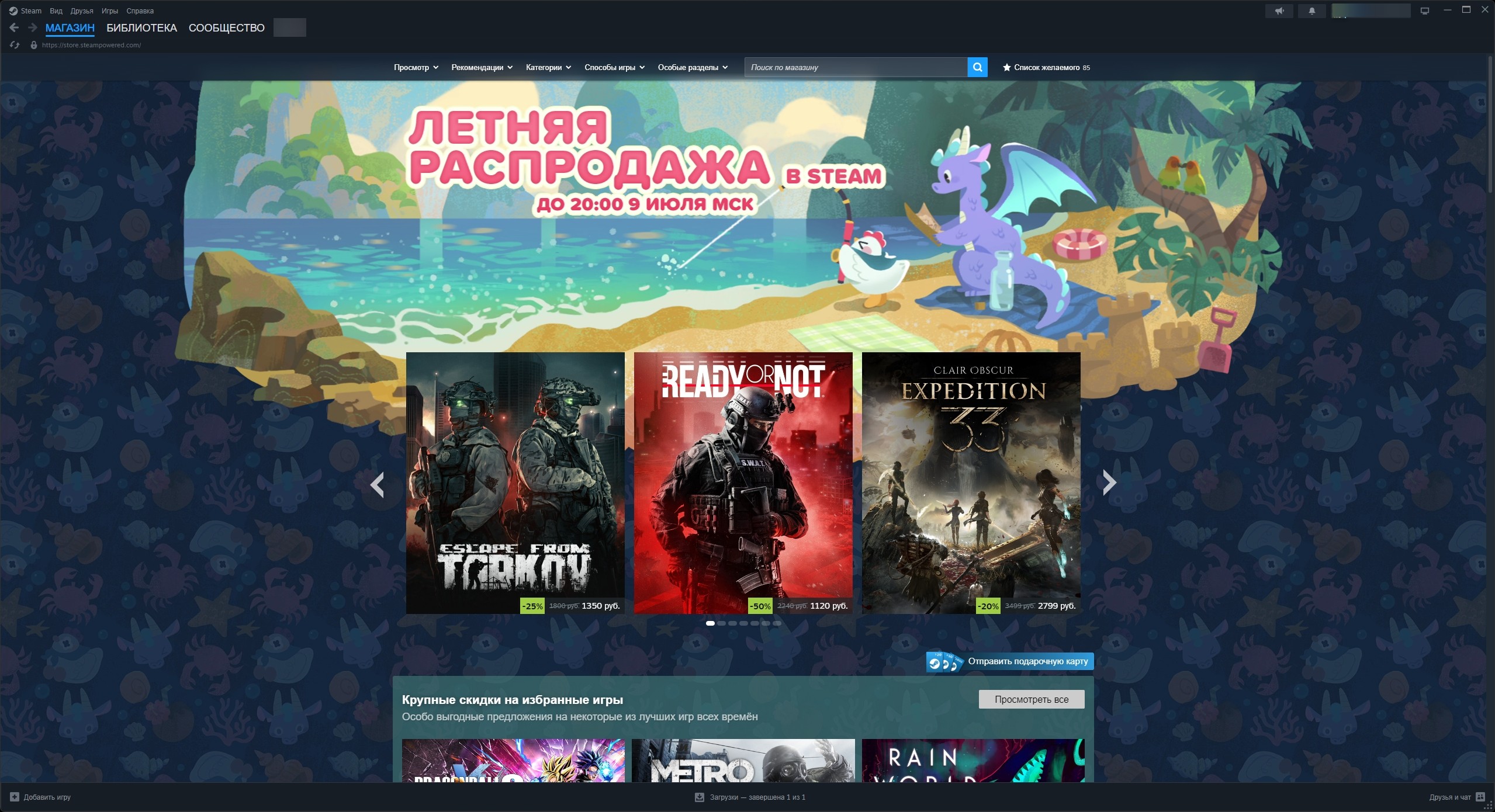The width and height of the screenshot is (1495, 812).
Task: Switch to the СООБЩЕСТВО tab
Action: click(227, 27)
